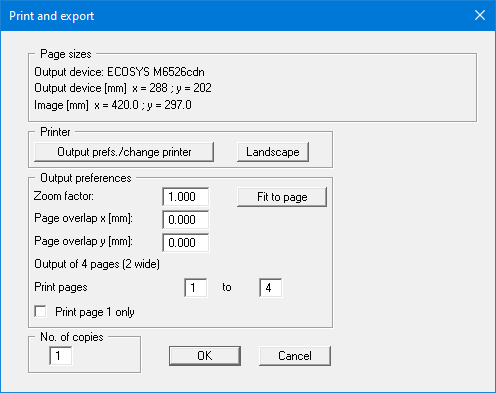Click the Print and export title text
The image size is (496, 393).
coord(52,16)
